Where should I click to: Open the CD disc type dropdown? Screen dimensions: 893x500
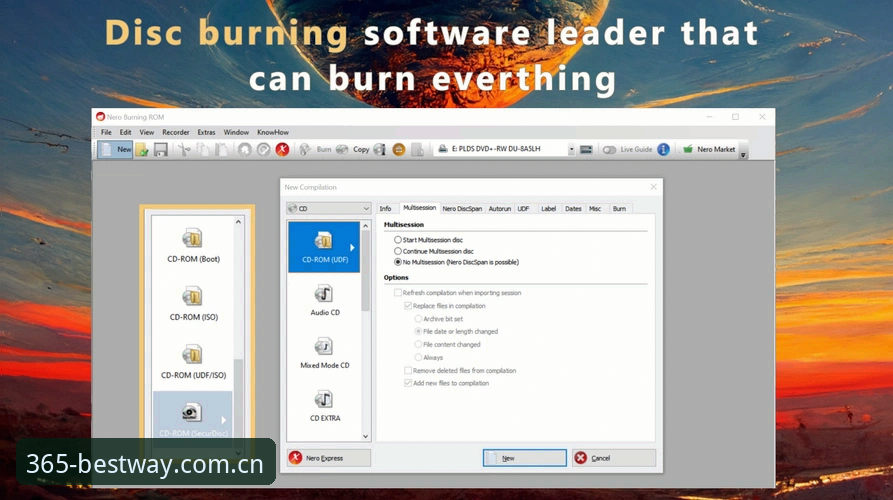pyautogui.click(x=329, y=208)
